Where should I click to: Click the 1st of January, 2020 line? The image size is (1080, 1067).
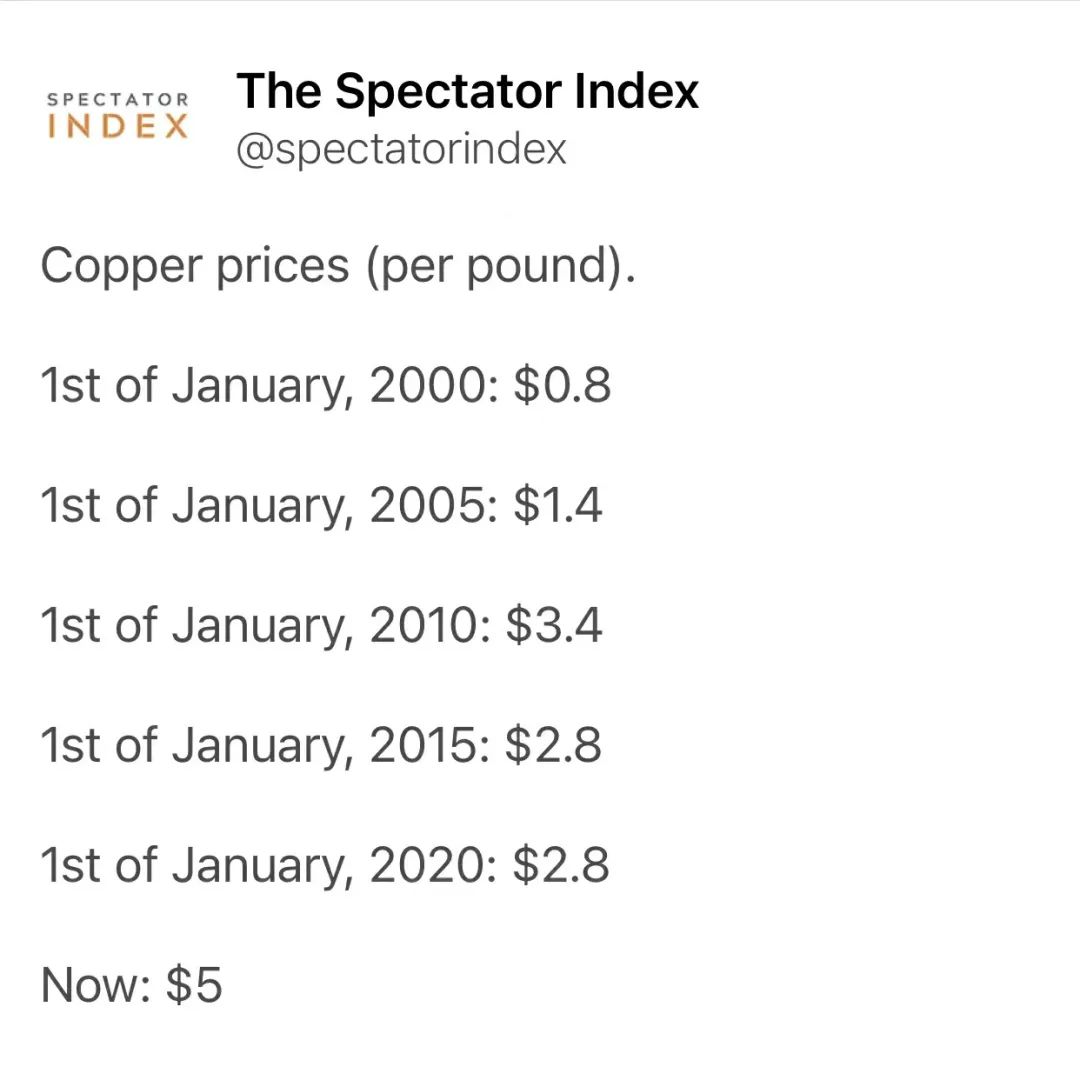(325, 865)
